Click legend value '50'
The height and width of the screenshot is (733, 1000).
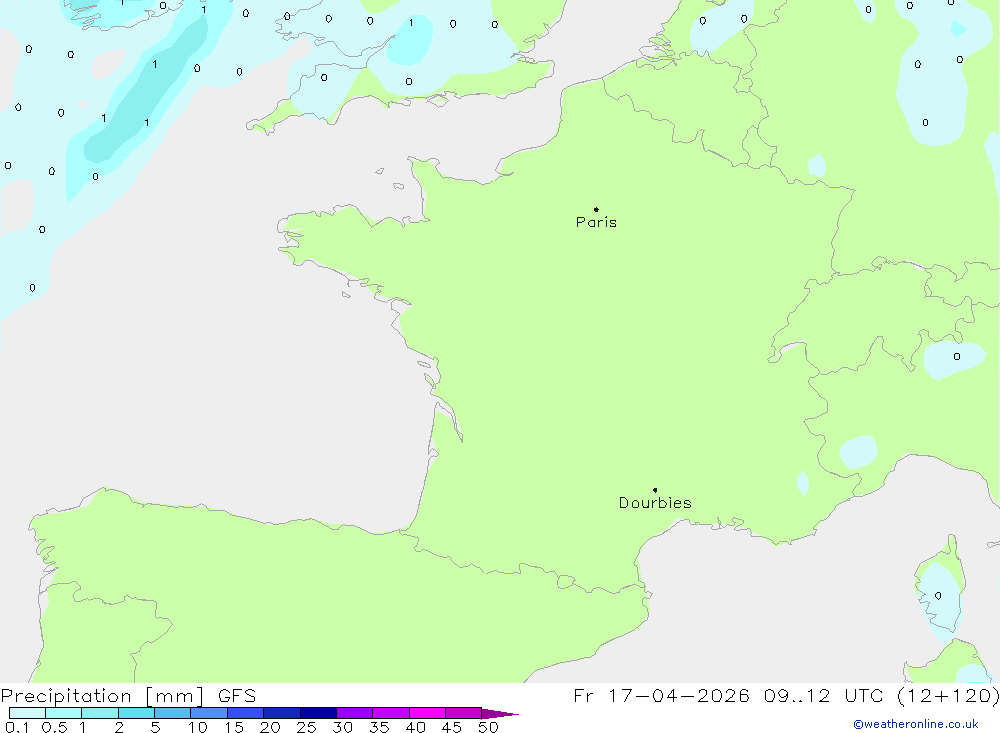pos(489,727)
